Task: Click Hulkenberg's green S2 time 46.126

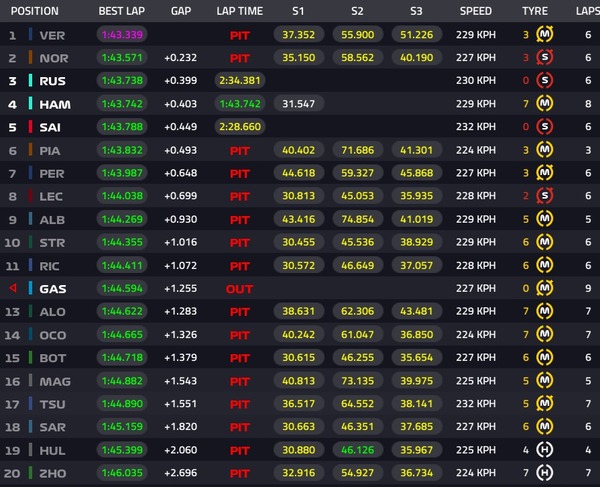Action: 357,450
